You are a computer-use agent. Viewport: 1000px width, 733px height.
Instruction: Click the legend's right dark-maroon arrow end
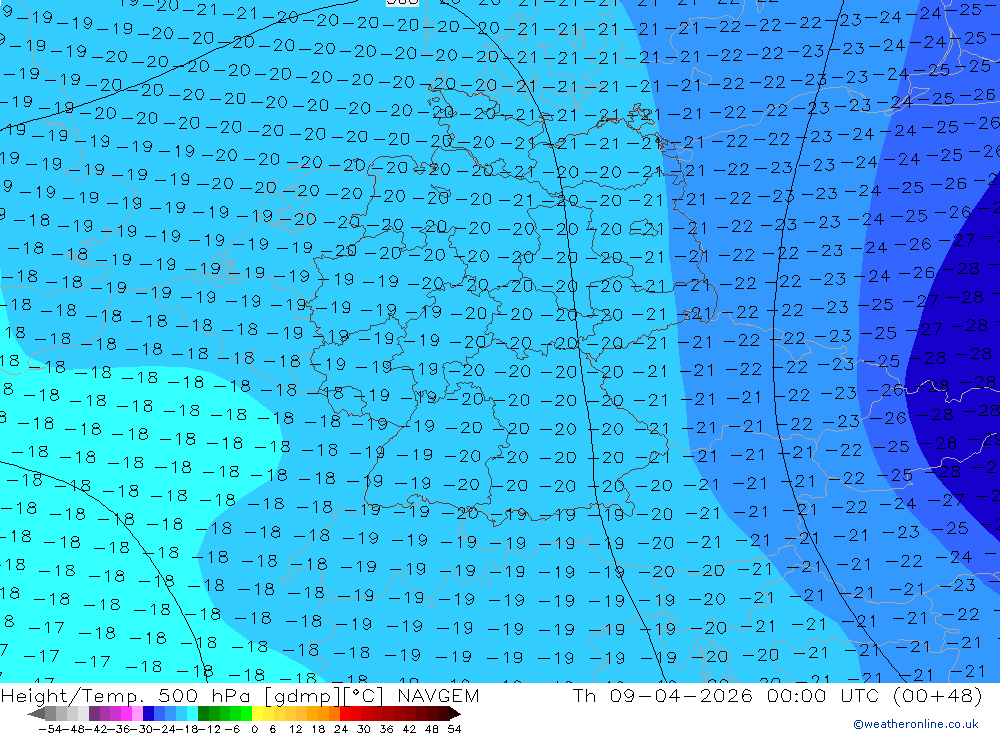[455, 713]
